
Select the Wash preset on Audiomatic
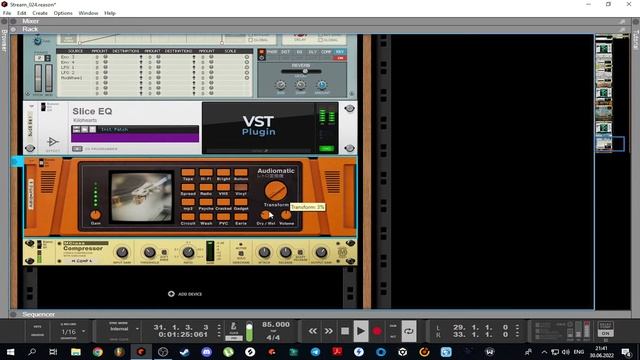click(206, 217)
